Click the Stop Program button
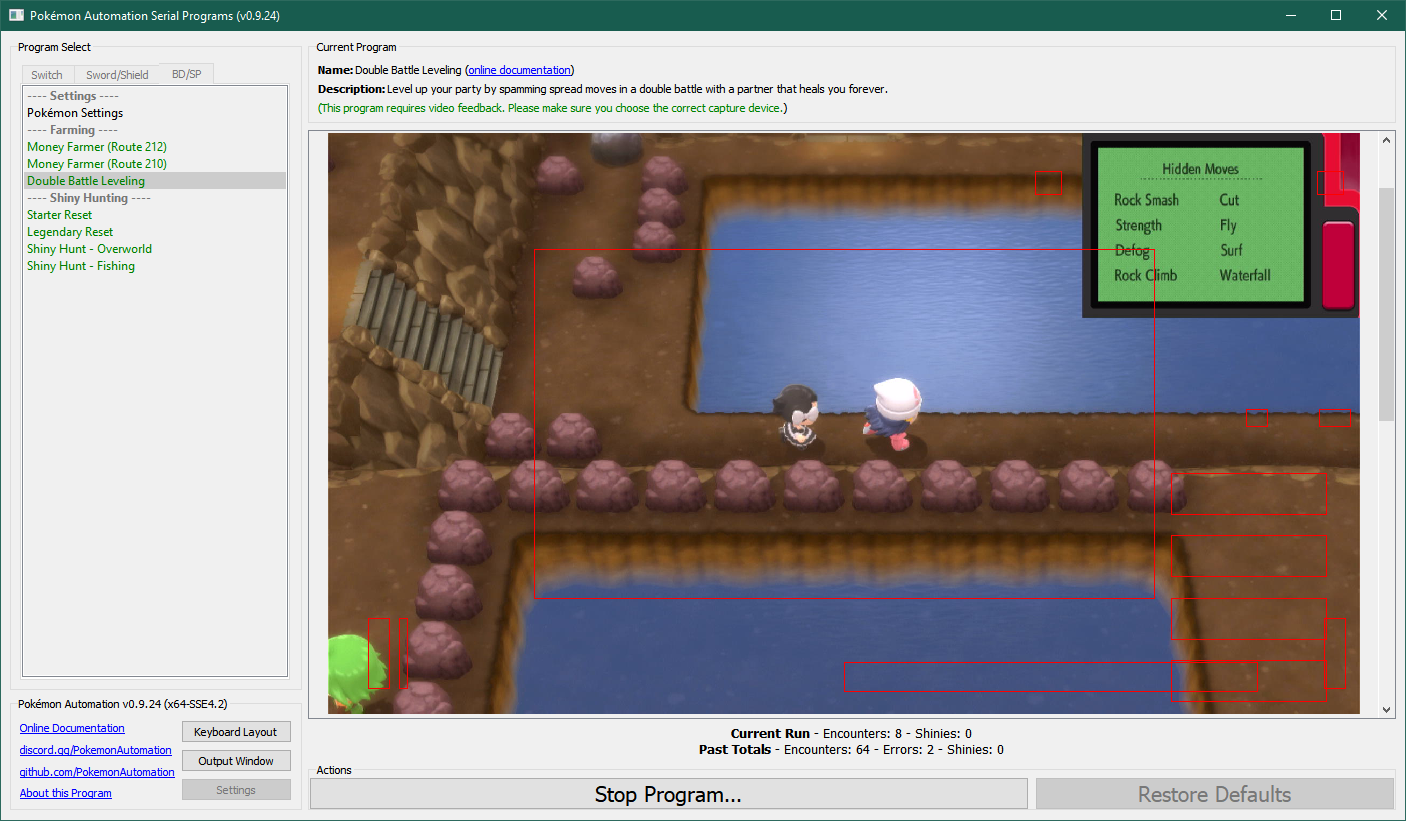 pos(668,794)
